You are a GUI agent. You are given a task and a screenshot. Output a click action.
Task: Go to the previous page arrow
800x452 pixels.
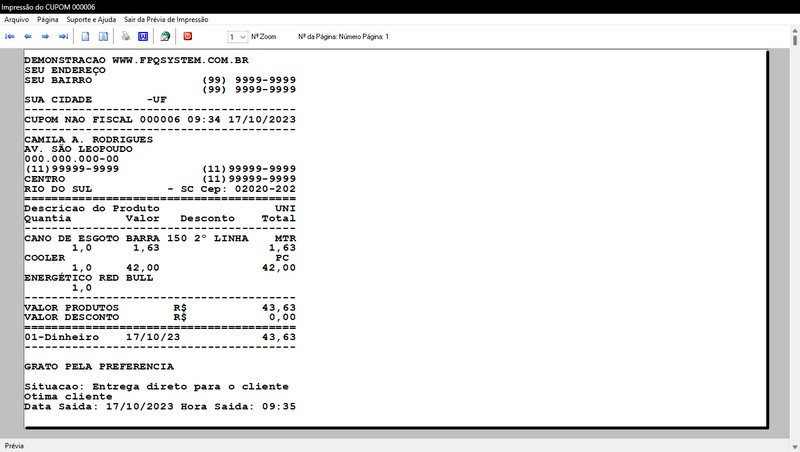click(28, 36)
